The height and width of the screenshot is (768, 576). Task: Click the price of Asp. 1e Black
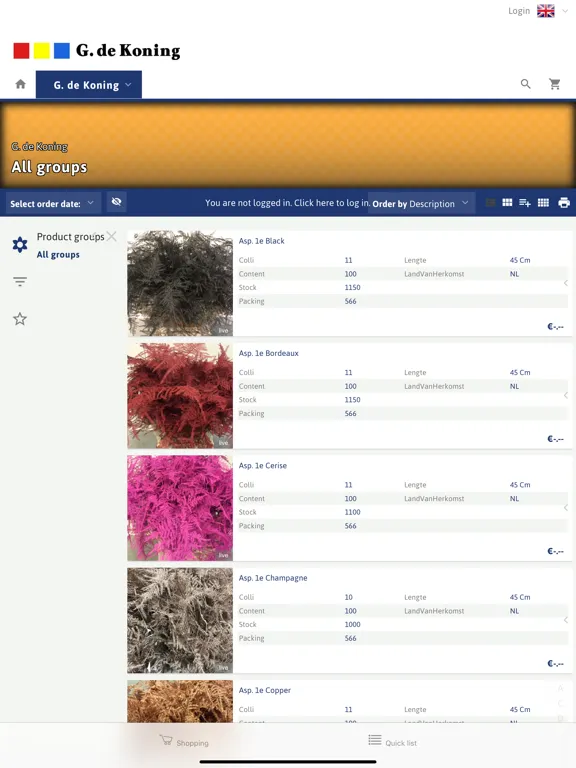point(555,327)
